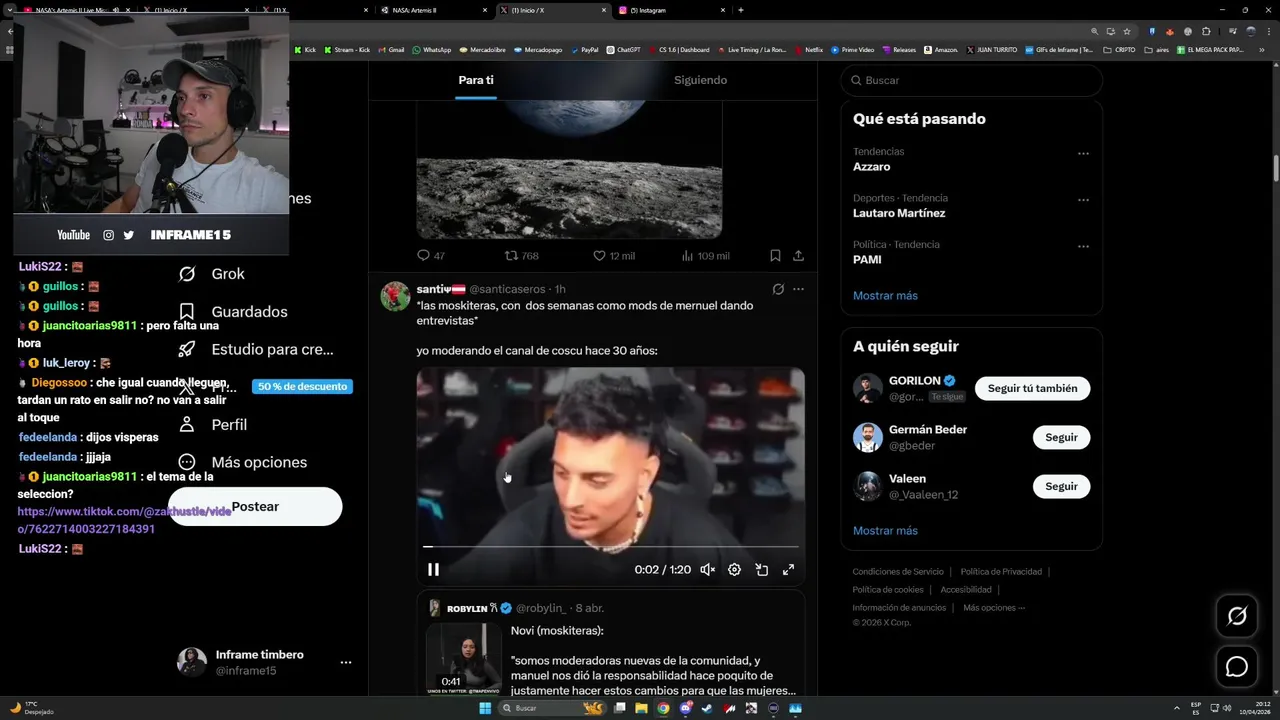Screen dimensions: 1280x720
Task: Seek on the video progress bar
Action: [610, 547]
